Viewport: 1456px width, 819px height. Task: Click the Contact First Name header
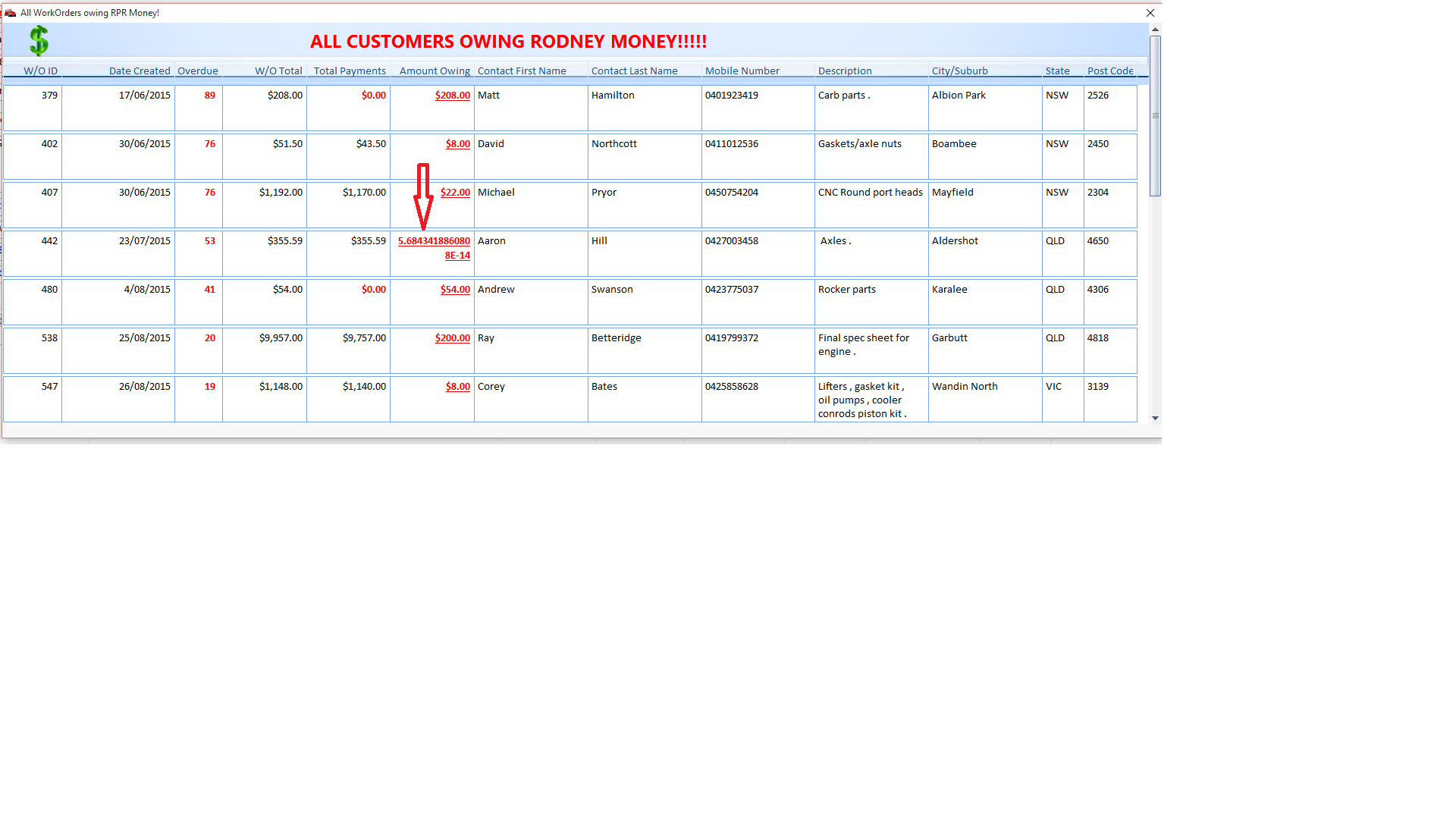click(x=522, y=71)
